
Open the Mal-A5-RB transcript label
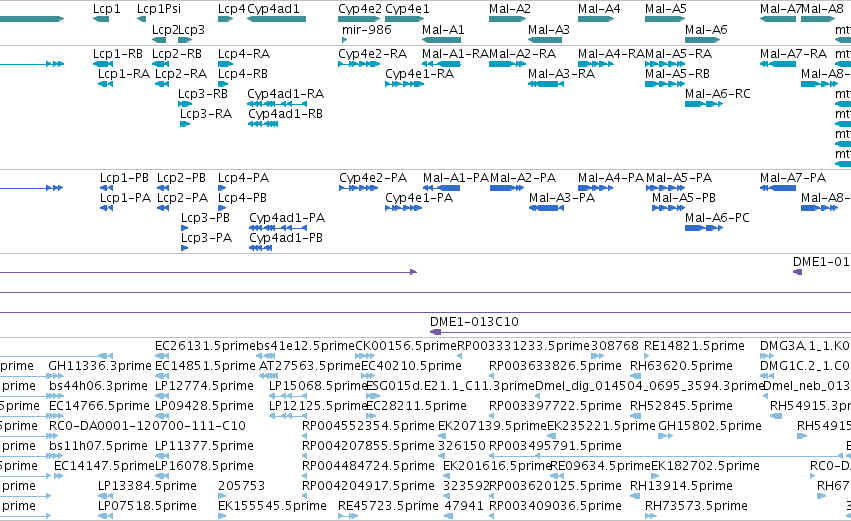(677, 74)
